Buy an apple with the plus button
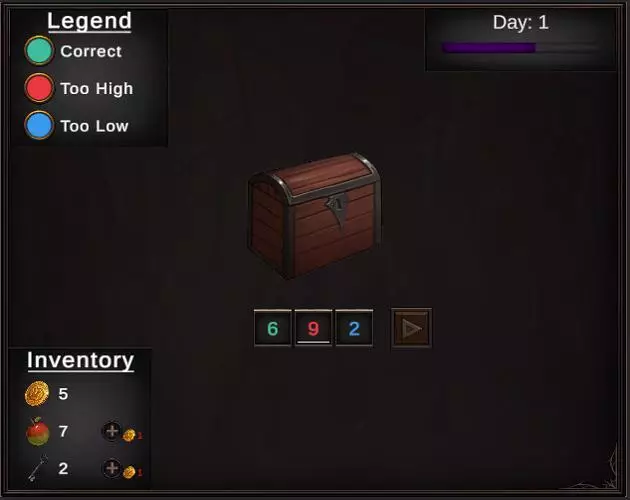630x500 pixels. point(112,431)
